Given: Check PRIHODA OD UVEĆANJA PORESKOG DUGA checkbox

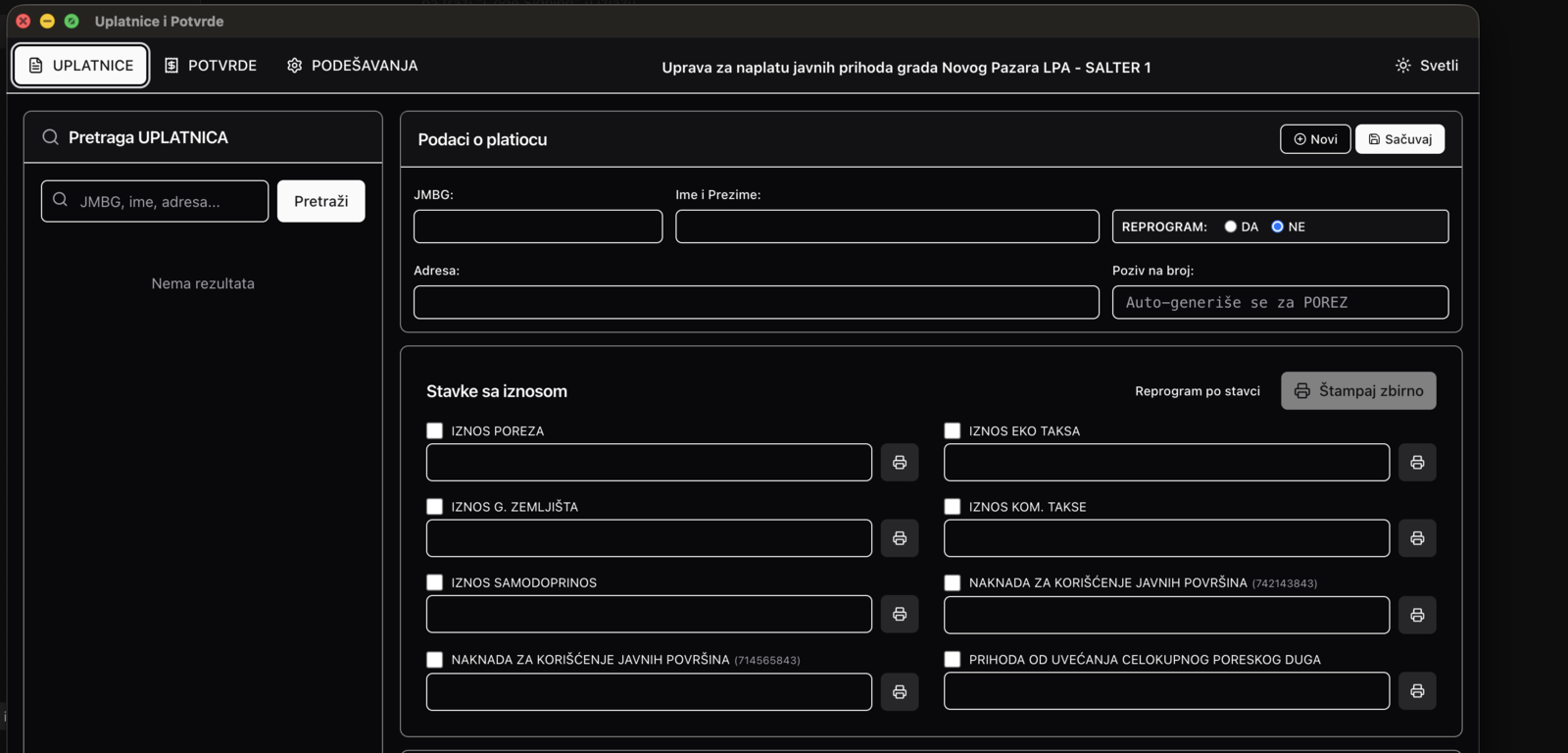Looking at the screenshot, I should (x=952, y=659).
